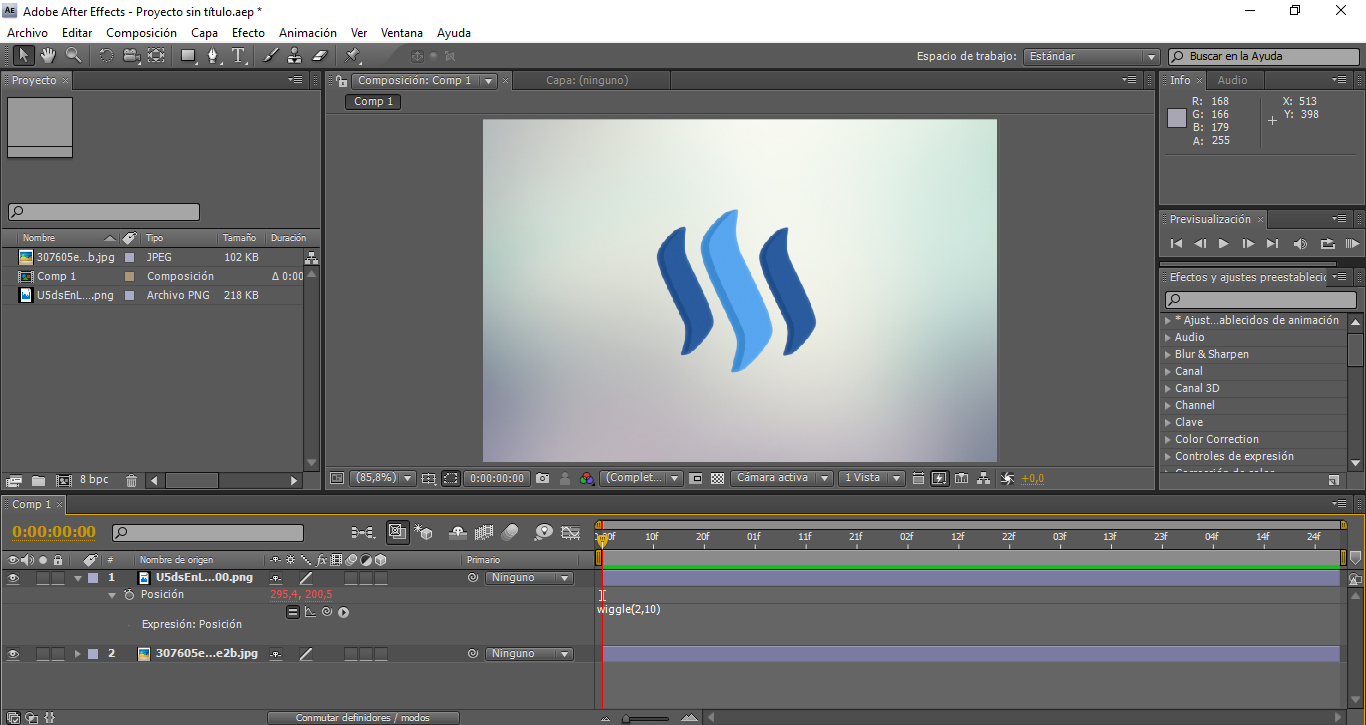Toggle Frame Blending enable switch in timeline

click(485, 532)
